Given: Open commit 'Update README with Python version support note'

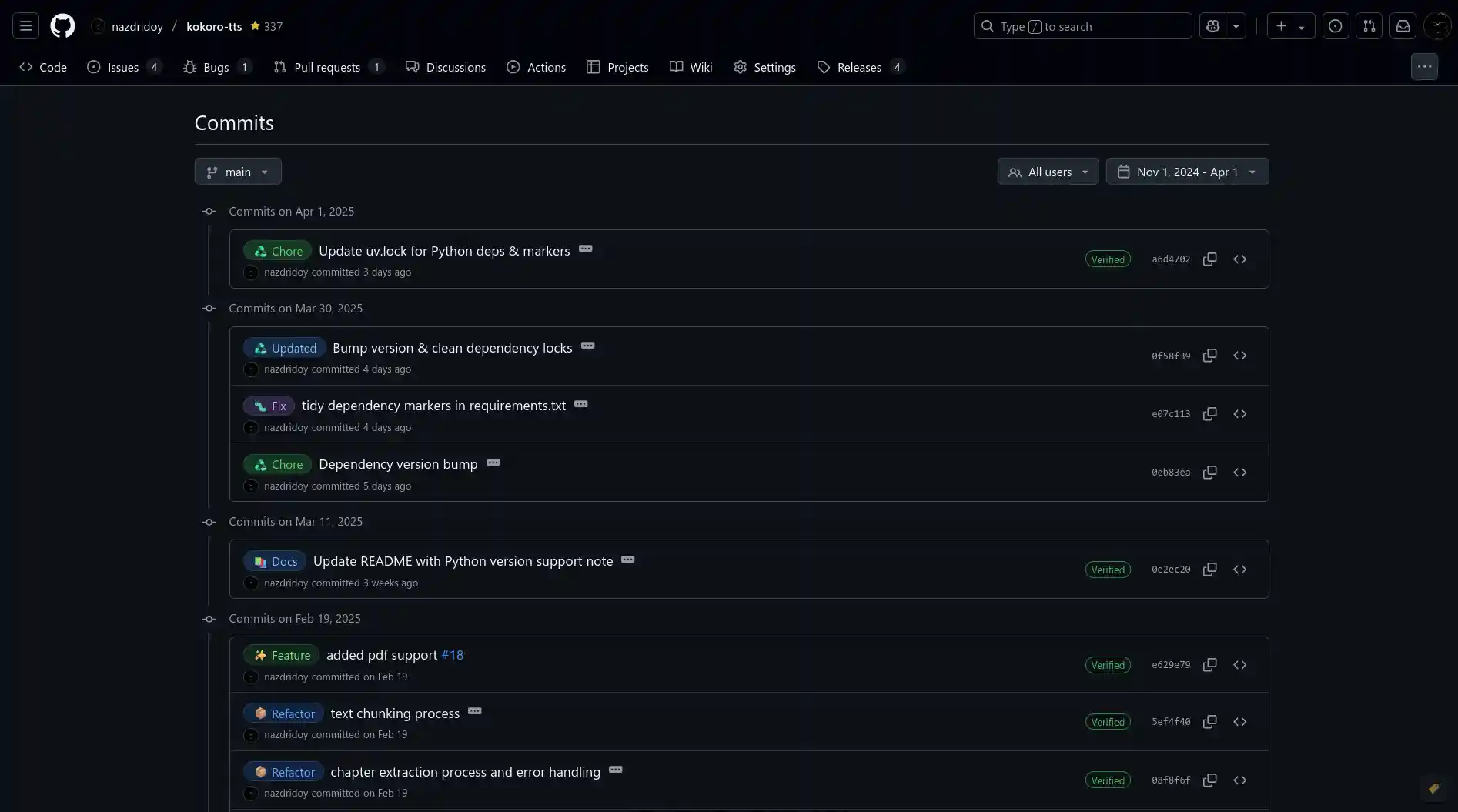Looking at the screenshot, I should 463,561.
